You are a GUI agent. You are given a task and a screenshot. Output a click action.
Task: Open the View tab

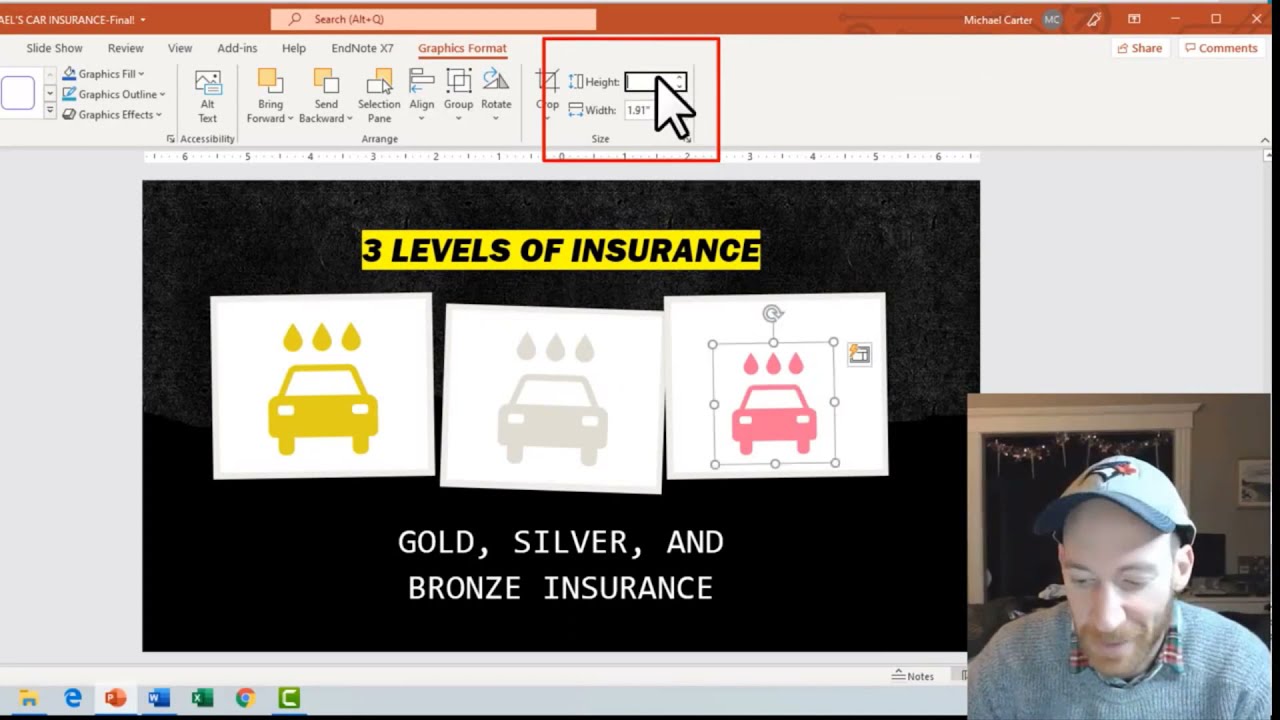tap(180, 48)
